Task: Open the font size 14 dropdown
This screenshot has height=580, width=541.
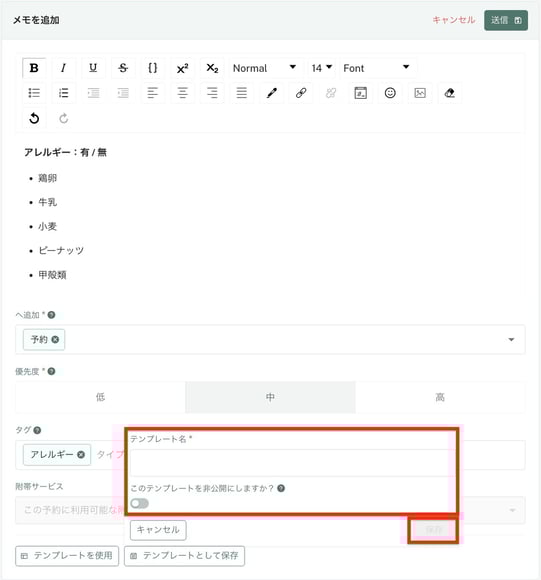Action: pos(322,68)
